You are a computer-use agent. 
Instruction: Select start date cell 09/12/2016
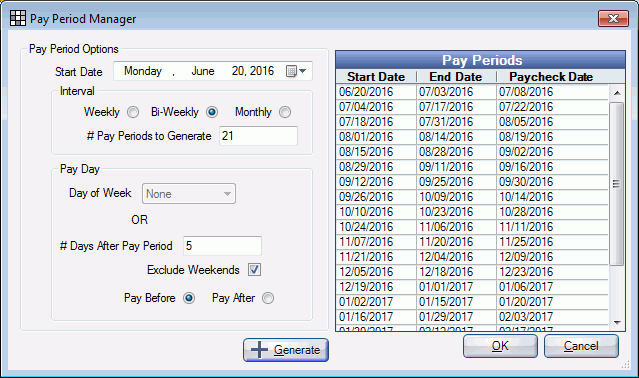click(x=376, y=182)
